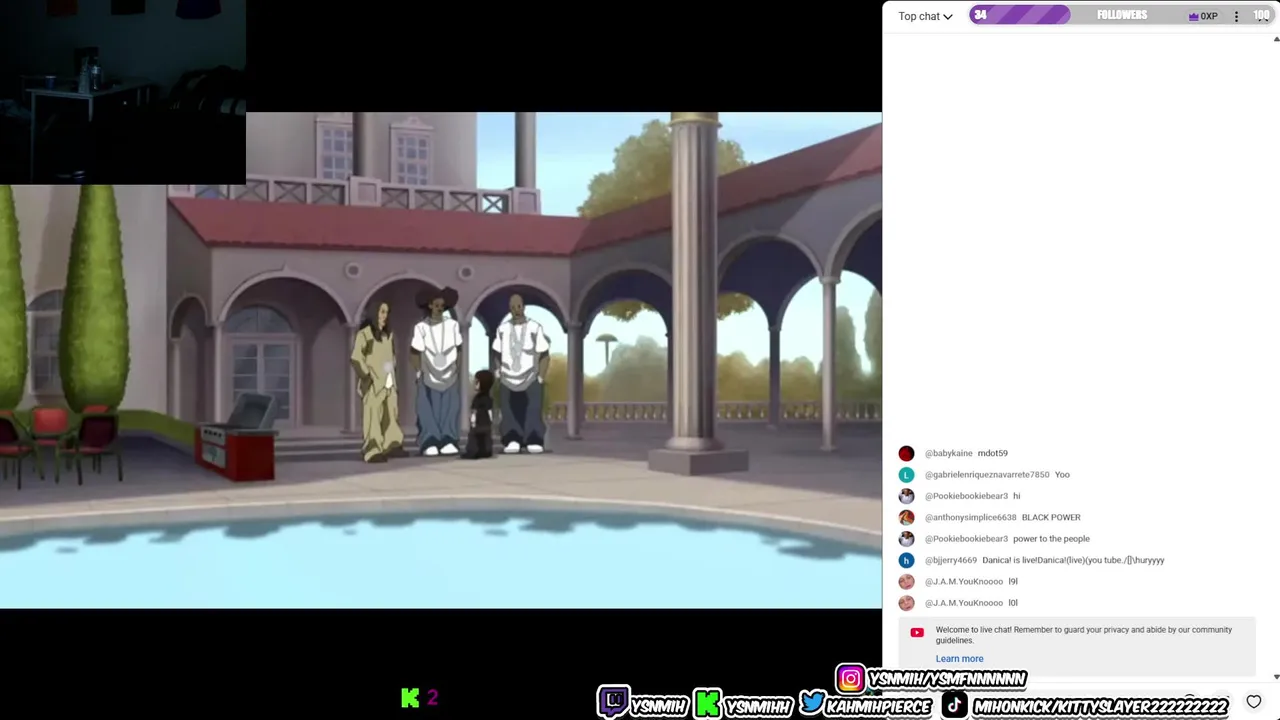Click the 'power to the people' message
The width and height of the screenshot is (1280, 720).
pyautogui.click(x=1051, y=539)
